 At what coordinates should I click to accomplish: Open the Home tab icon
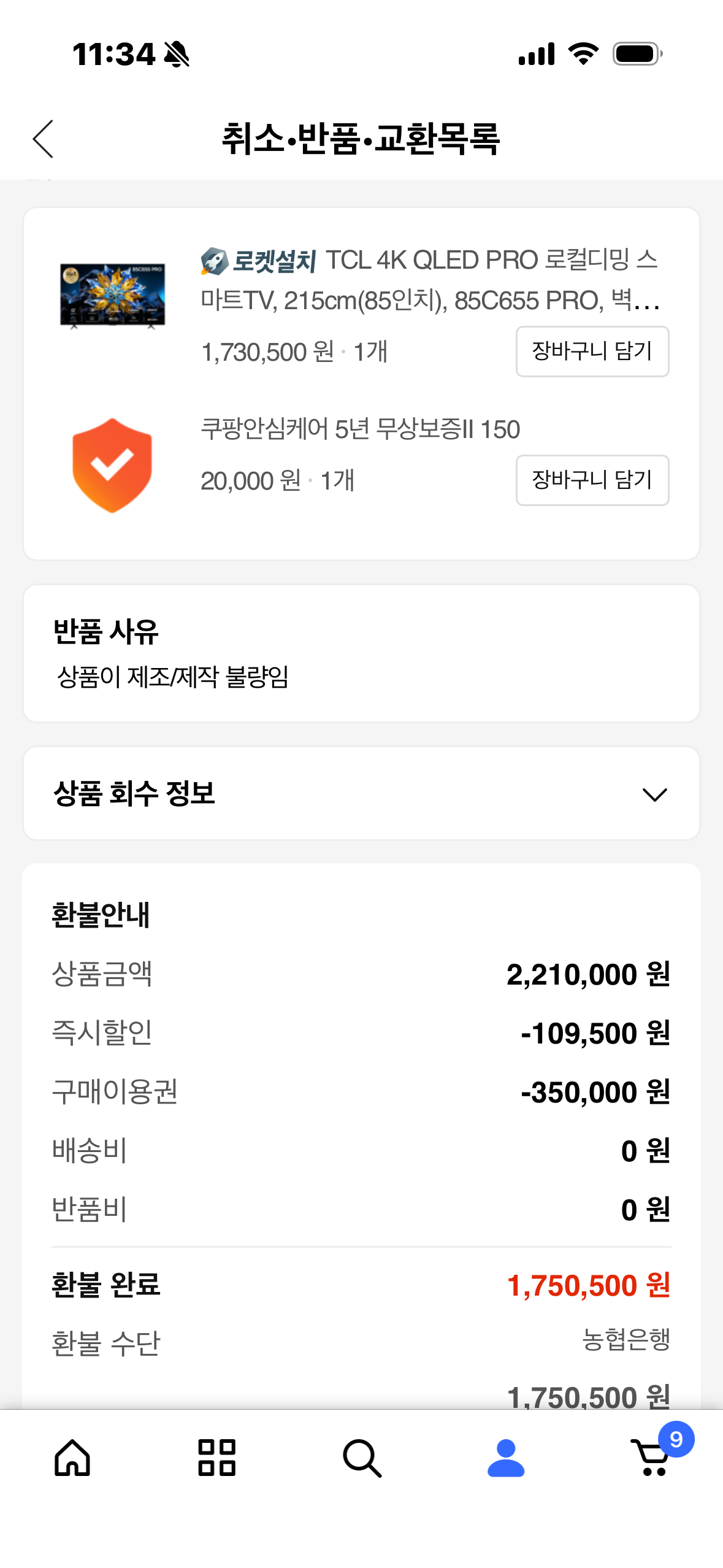[x=72, y=1457]
